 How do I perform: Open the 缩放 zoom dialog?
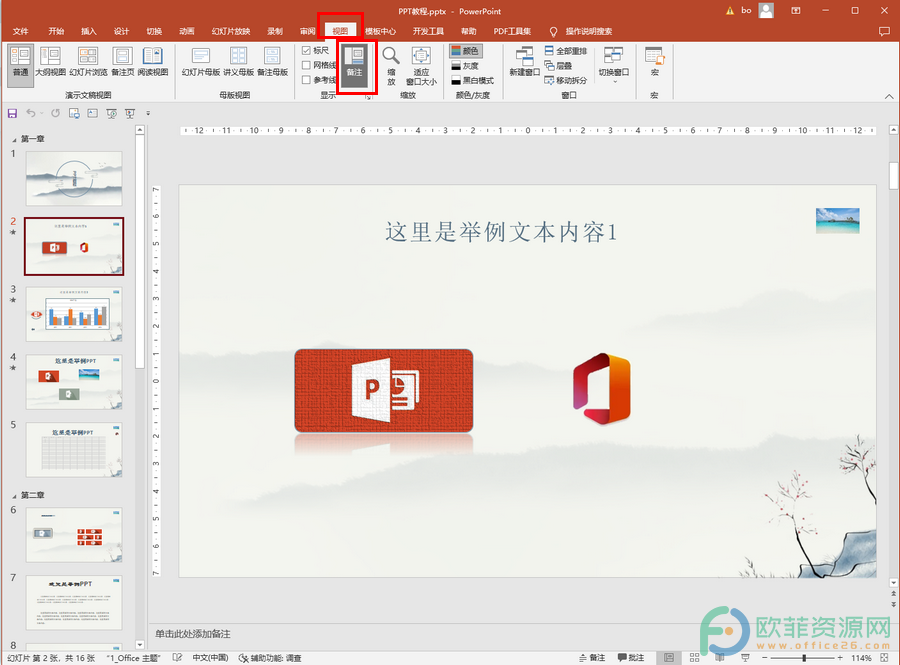point(391,66)
